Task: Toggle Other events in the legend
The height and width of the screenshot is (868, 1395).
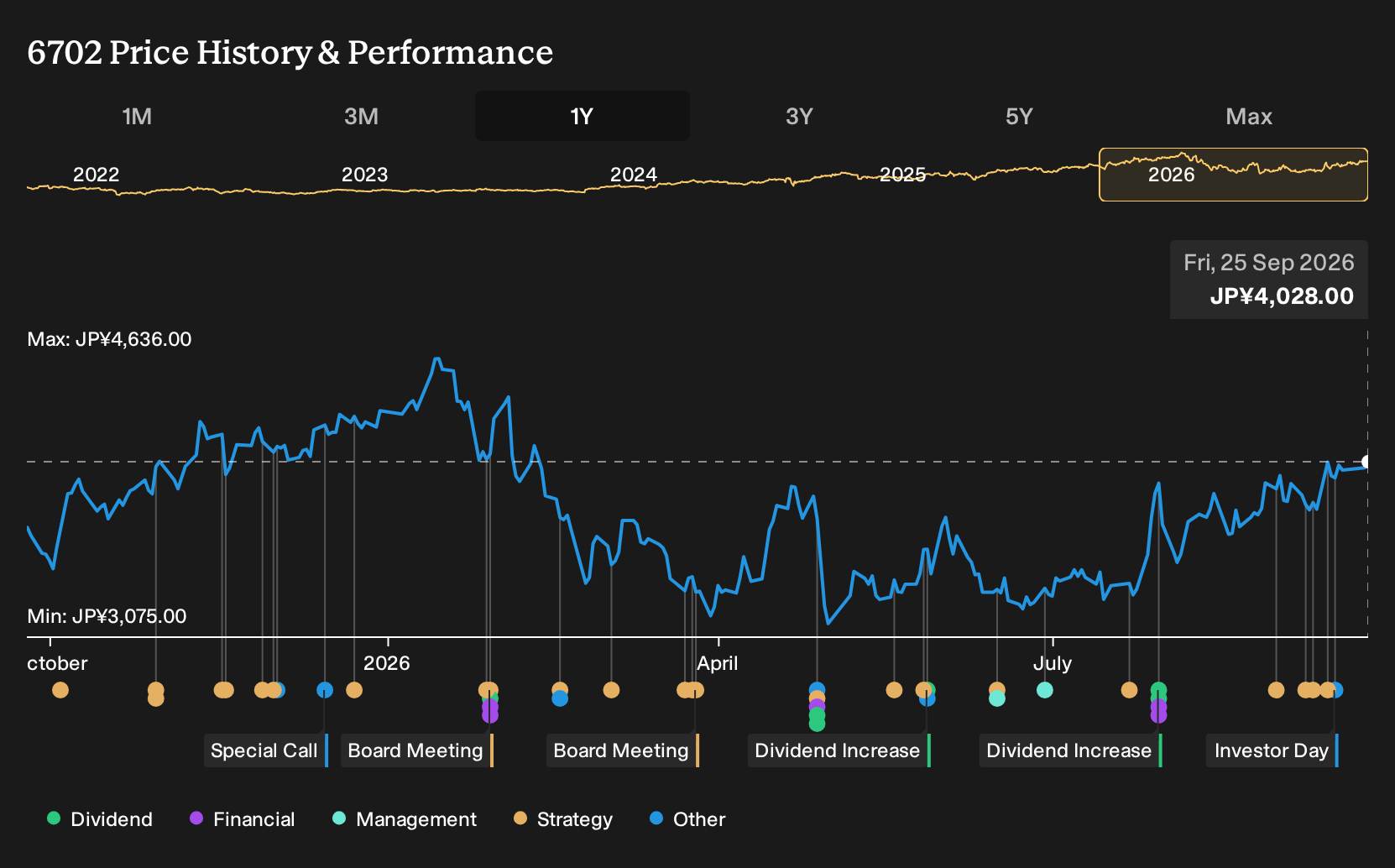Action: [687, 819]
